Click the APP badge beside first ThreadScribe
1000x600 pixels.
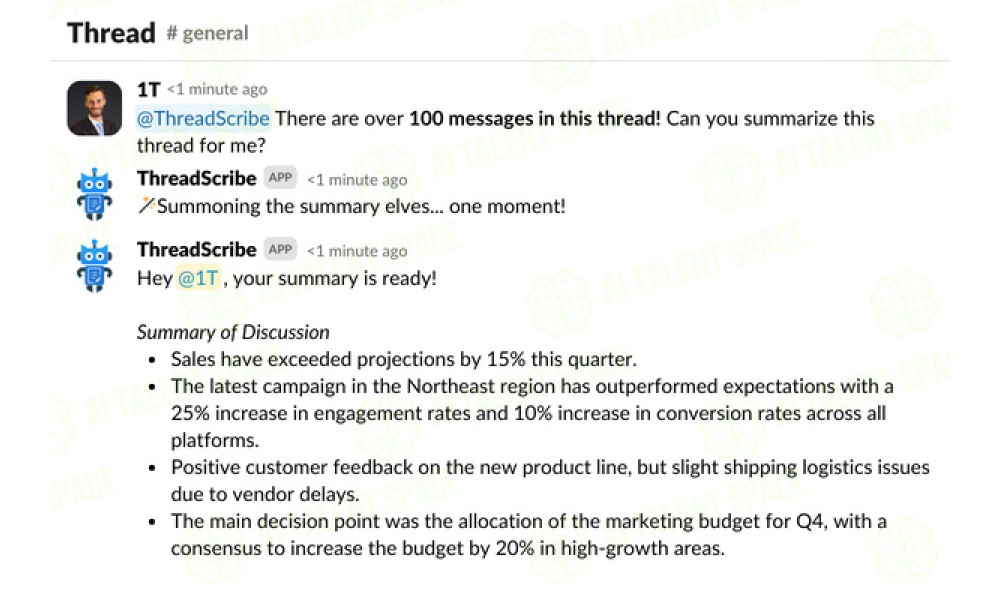tap(280, 178)
